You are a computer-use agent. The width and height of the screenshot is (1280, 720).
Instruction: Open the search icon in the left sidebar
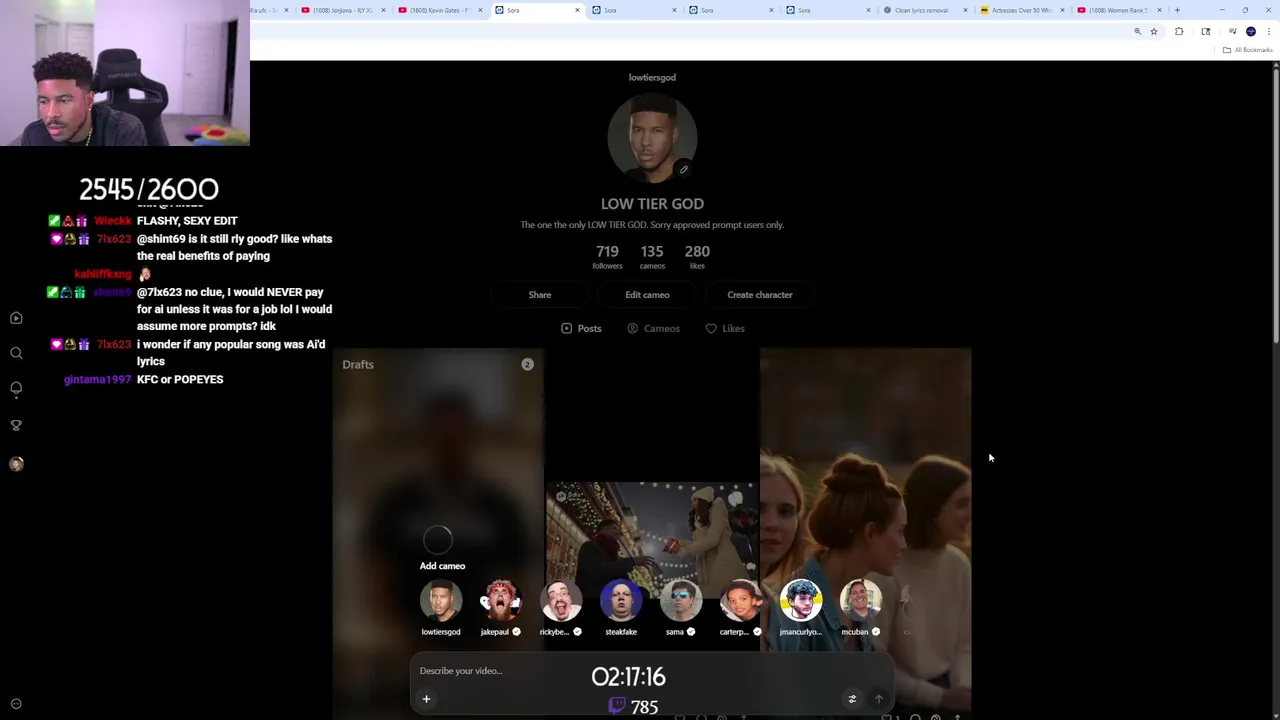[16, 353]
